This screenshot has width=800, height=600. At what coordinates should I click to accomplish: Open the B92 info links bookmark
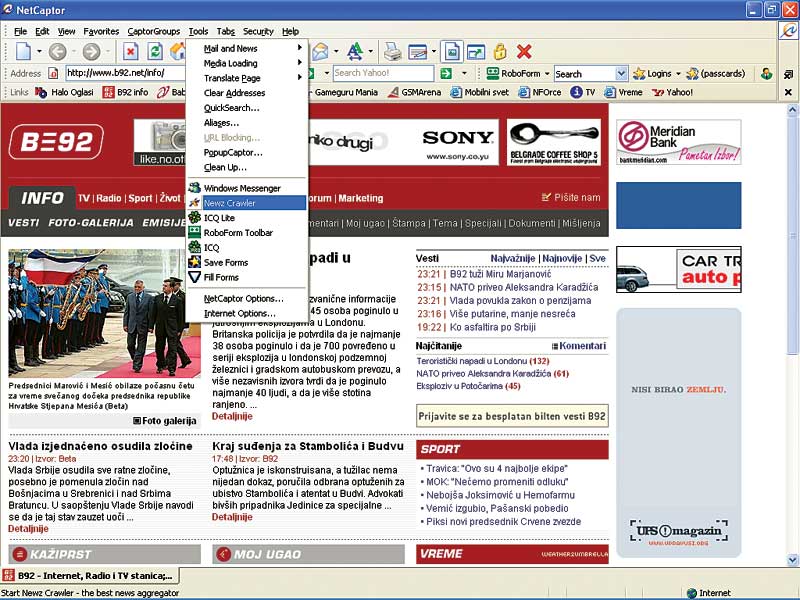[126, 92]
